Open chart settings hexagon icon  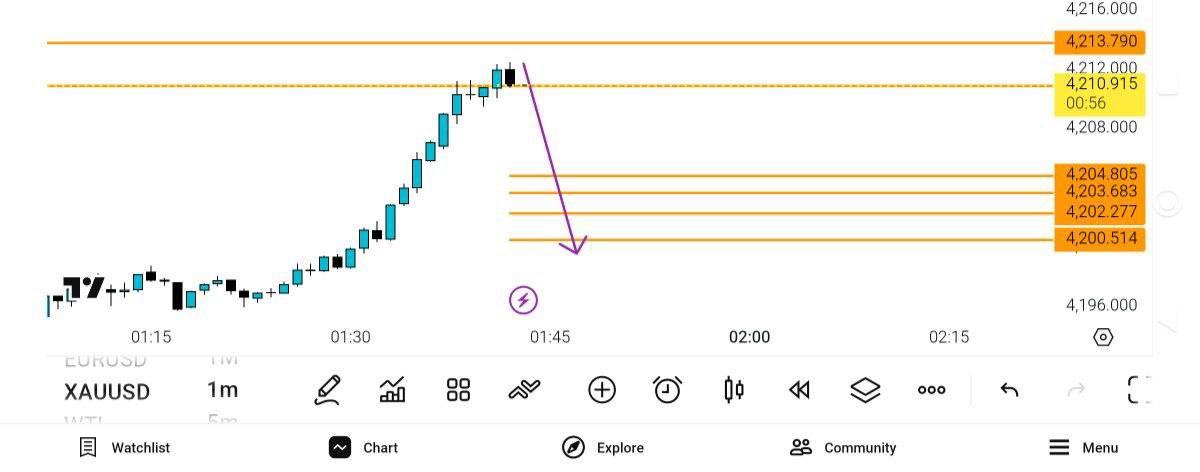click(x=1103, y=337)
